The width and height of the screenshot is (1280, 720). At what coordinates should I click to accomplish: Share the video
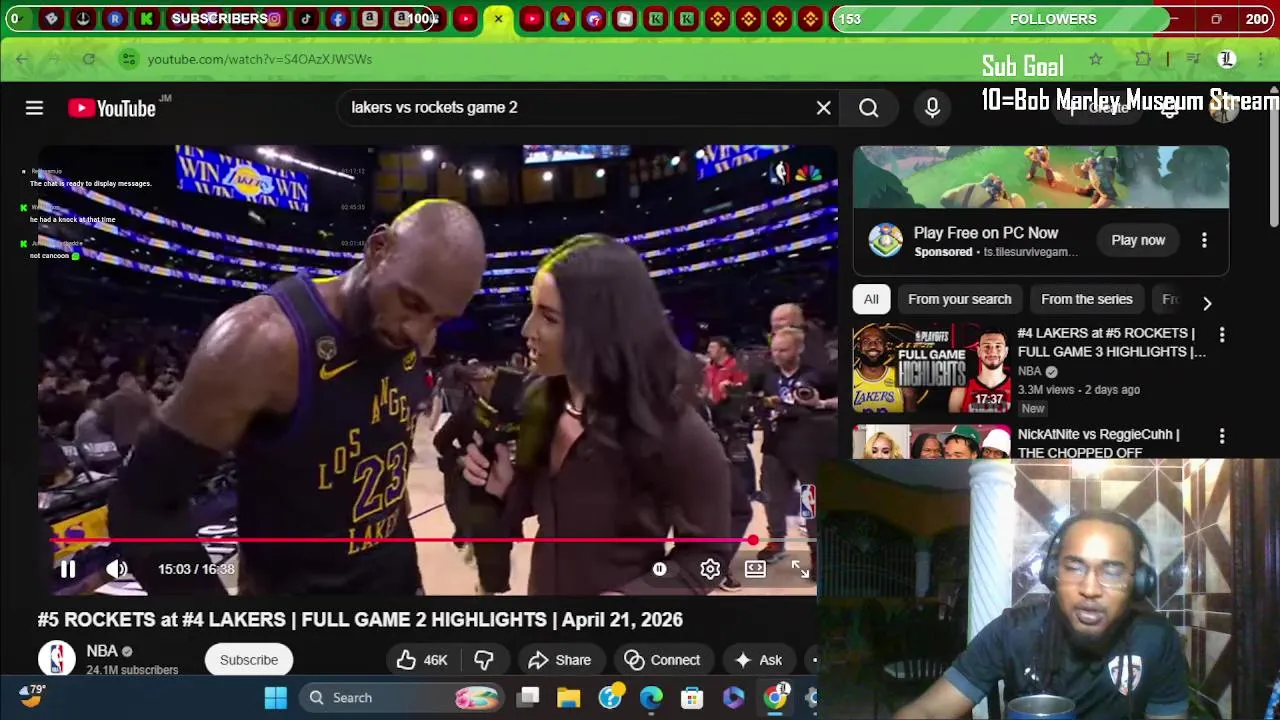560,660
